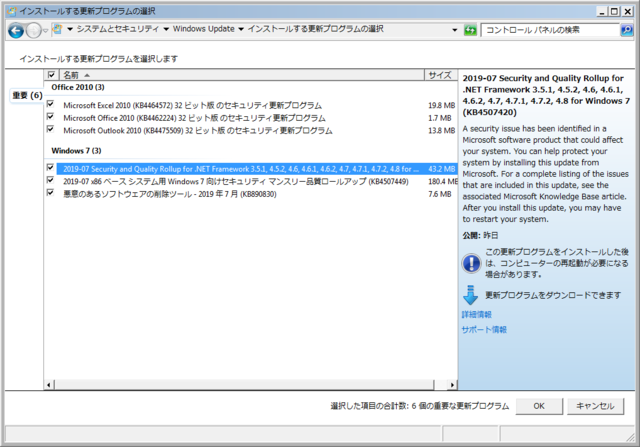Viewport: 640px width, 447px height.
Task: Click the KB4507420 update title in details pane
Action: [546, 95]
